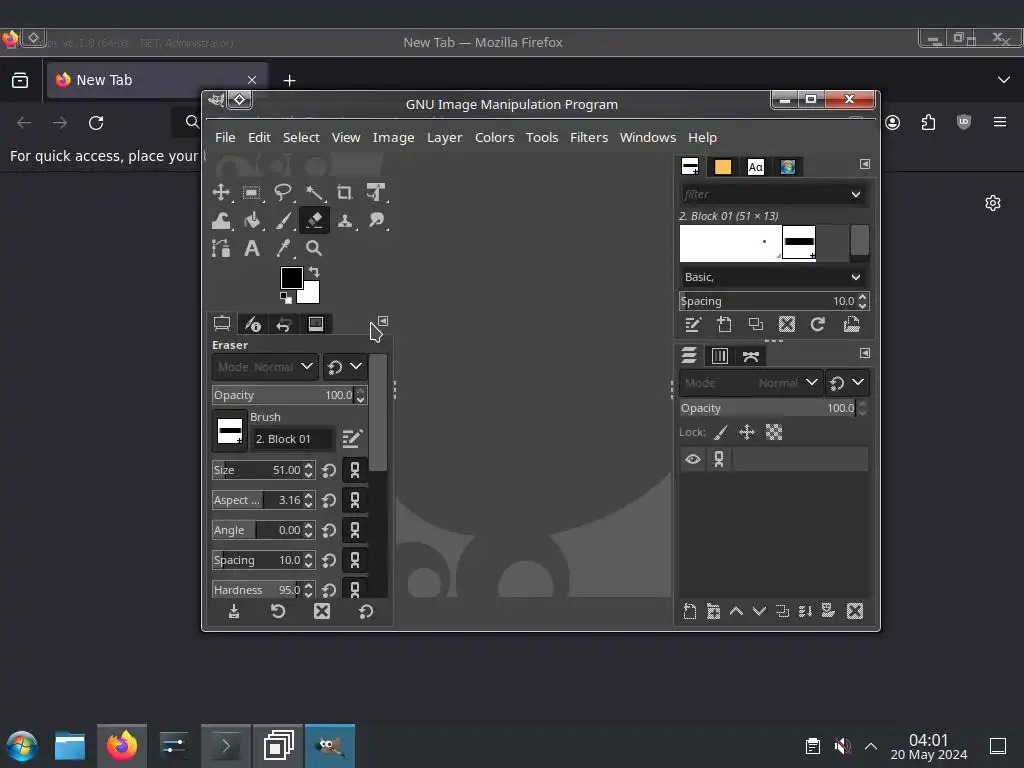Select the Smudge tool
This screenshot has width=1024, height=768.
tap(376, 221)
